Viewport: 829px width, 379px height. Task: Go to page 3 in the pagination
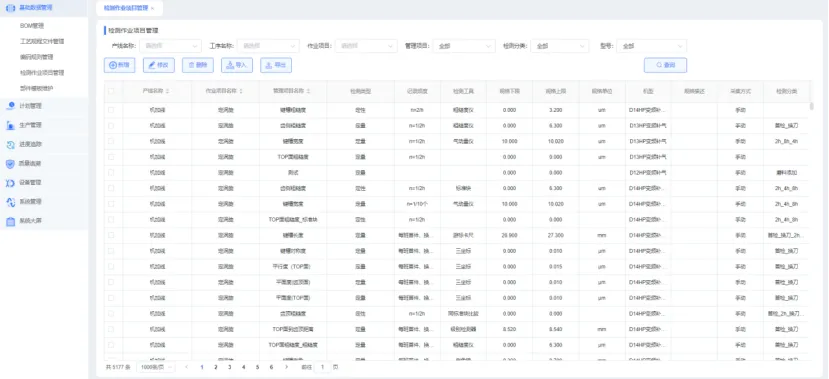(x=229, y=367)
